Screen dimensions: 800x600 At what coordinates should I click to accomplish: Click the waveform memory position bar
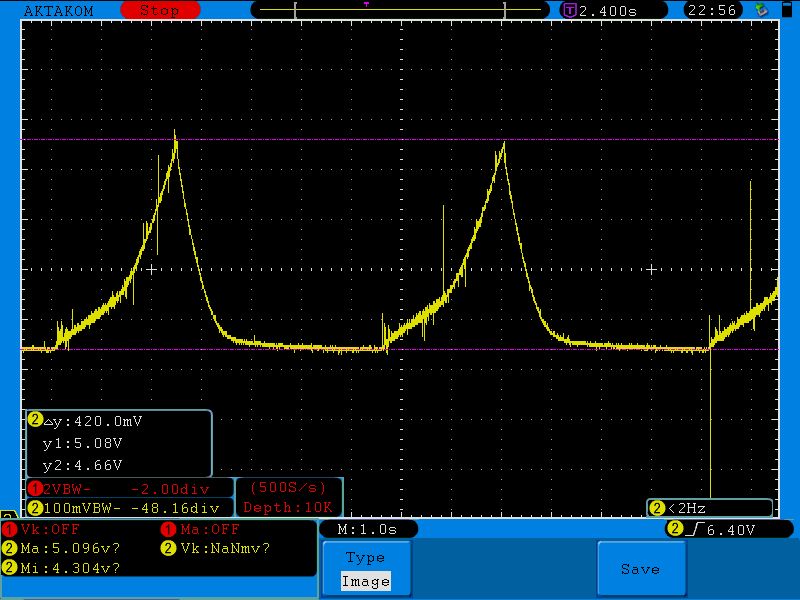(400, 10)
